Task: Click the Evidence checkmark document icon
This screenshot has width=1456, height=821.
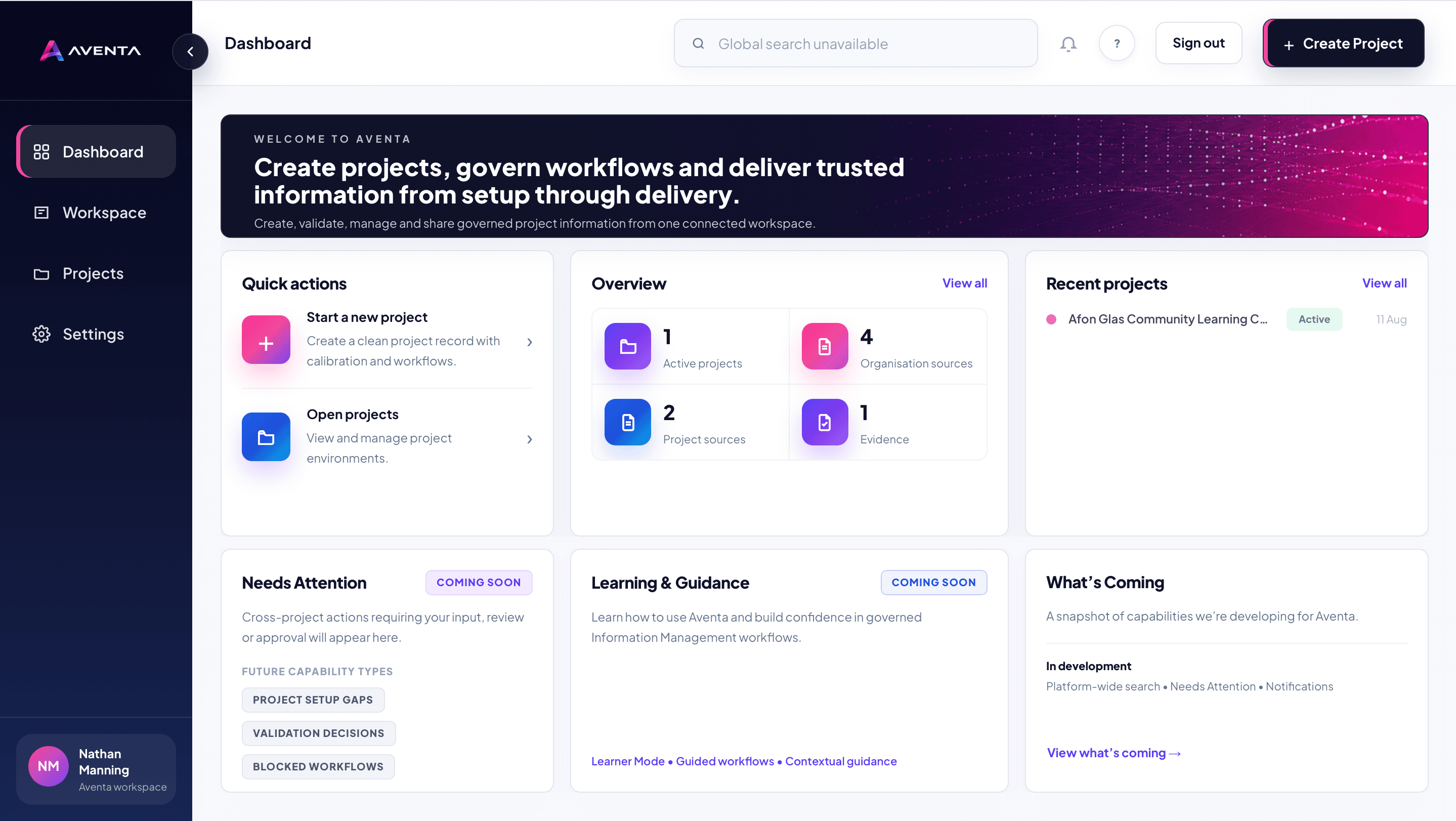Action: coord(825,422)
